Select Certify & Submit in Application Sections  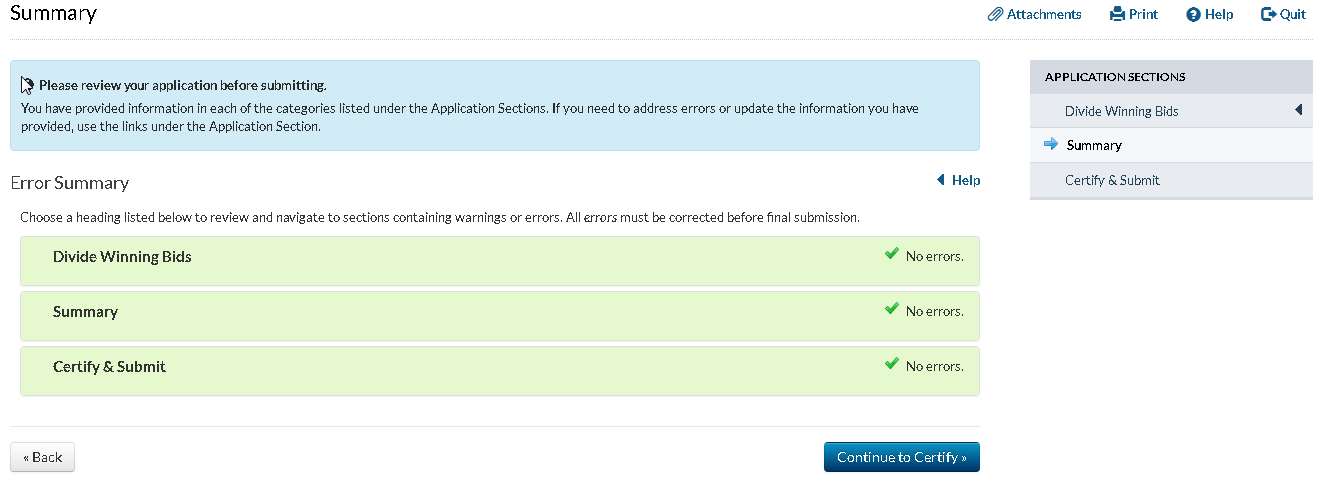pos(1112,180)
